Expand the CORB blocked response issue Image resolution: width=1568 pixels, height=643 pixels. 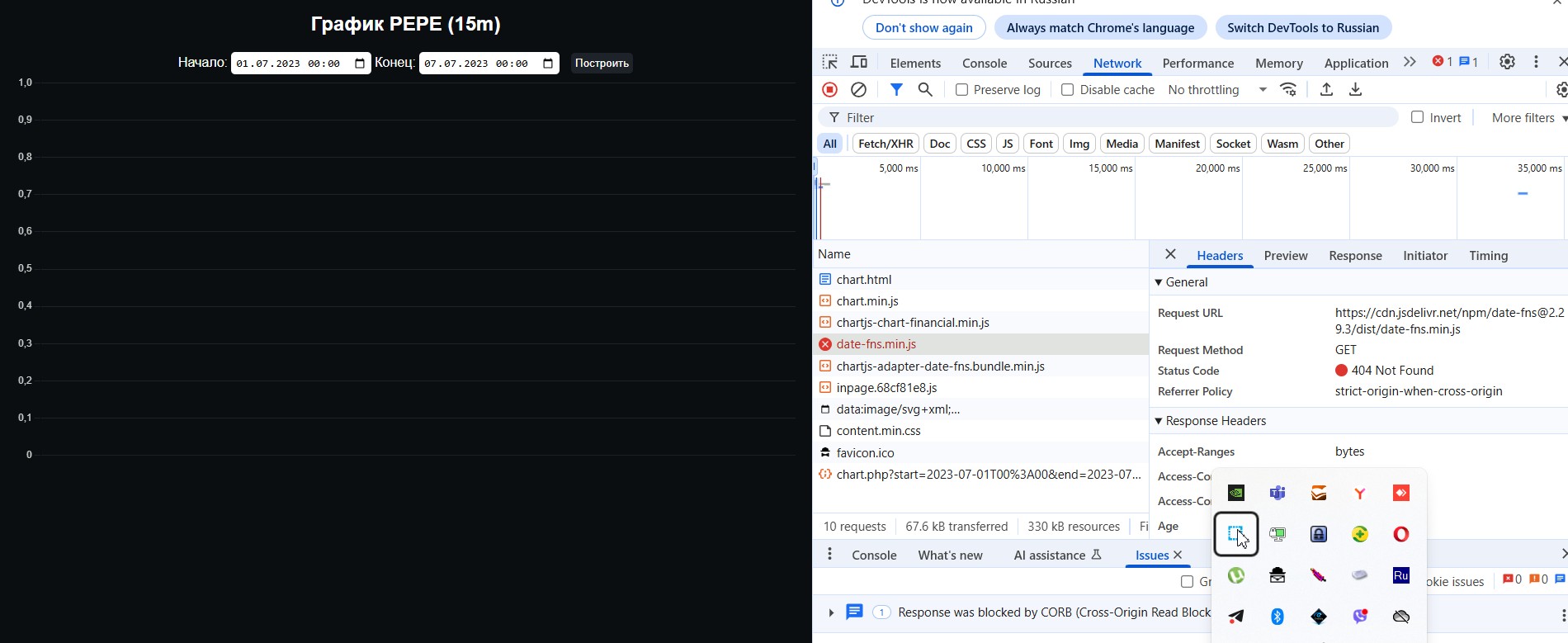[831, 612]
